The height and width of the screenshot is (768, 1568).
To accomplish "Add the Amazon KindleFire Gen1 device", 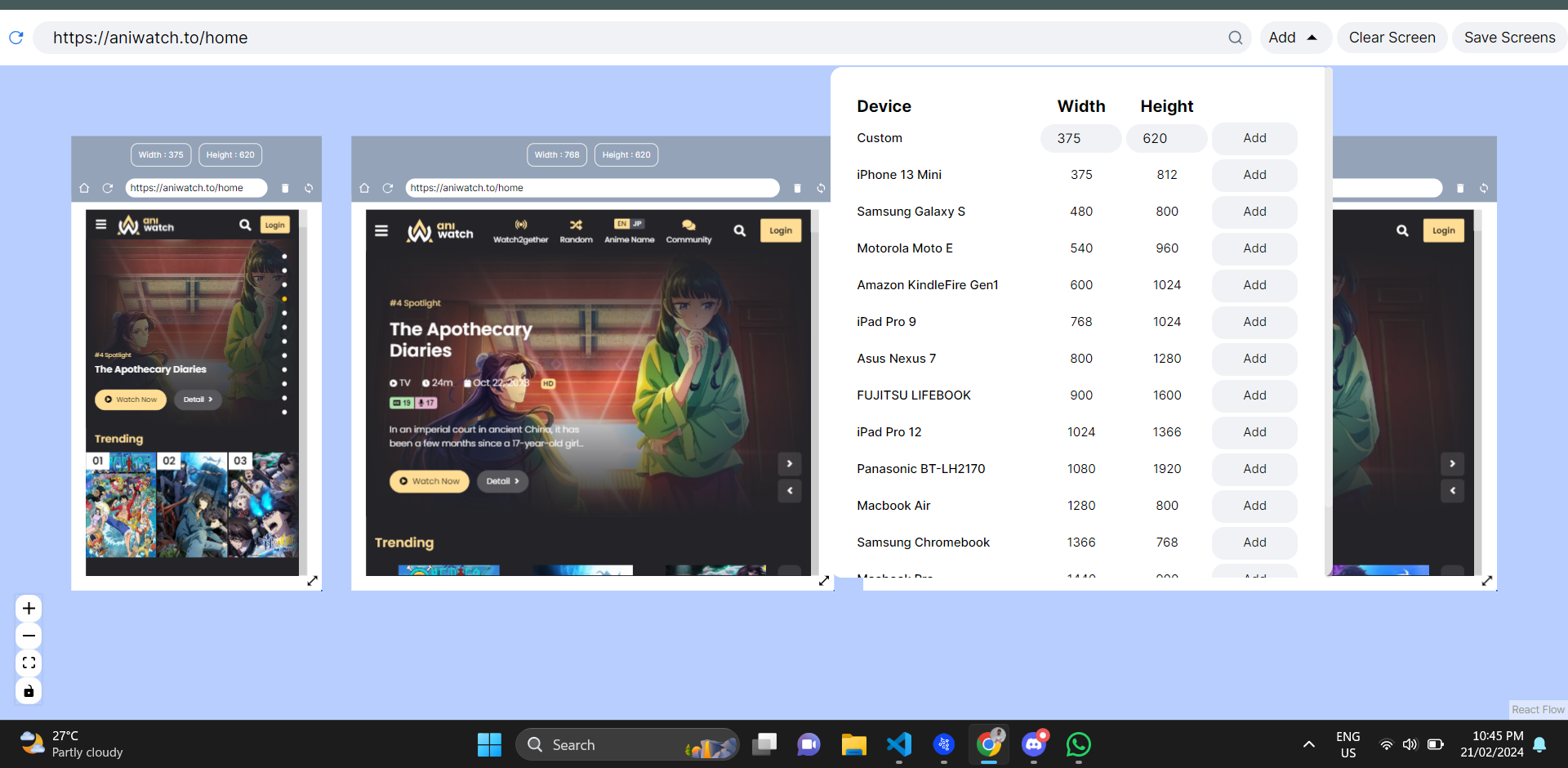I will pyautogui.click(x=1254, y=285).
